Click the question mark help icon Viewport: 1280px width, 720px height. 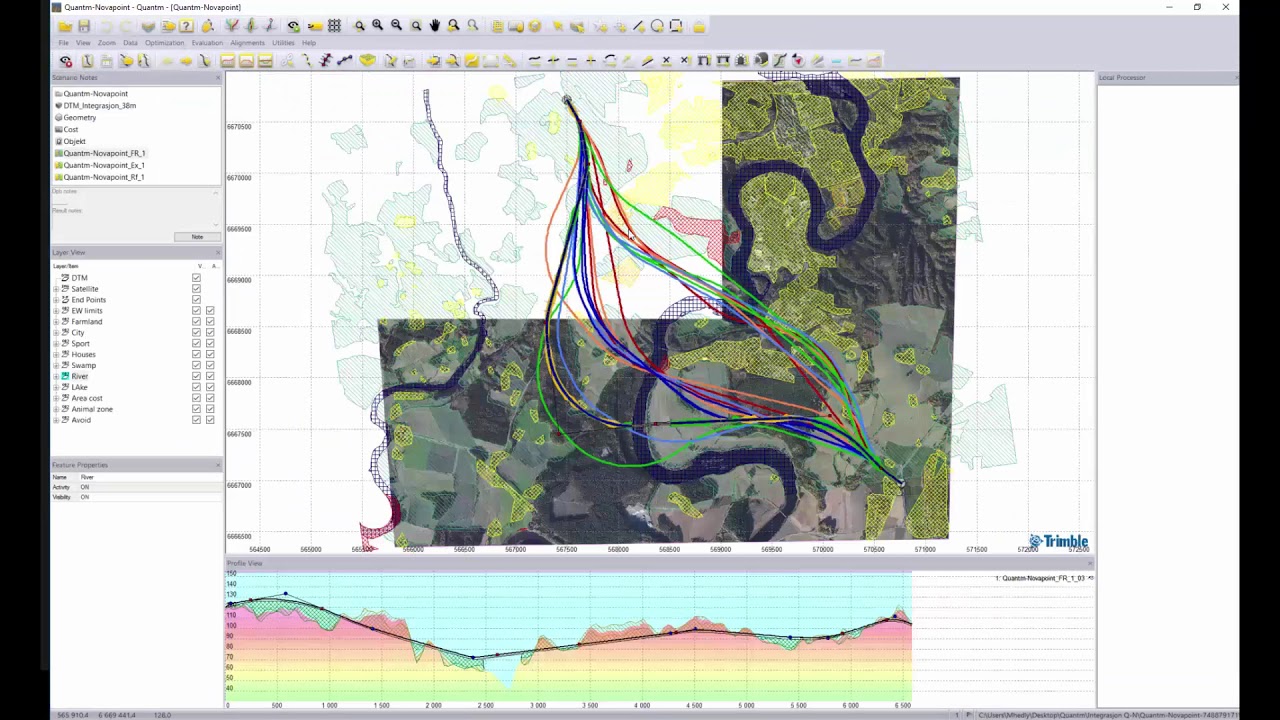pyautogui.click(x=186, y=26)
